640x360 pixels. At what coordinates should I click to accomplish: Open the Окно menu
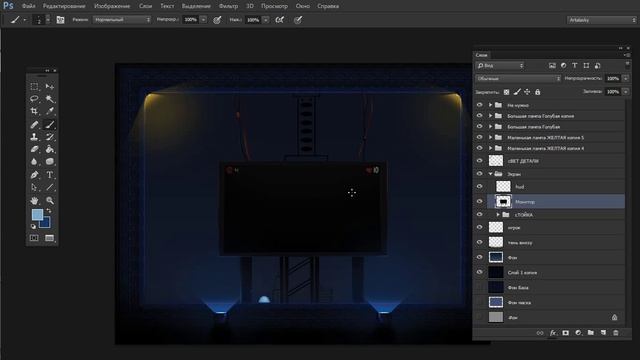click(302, 6)
